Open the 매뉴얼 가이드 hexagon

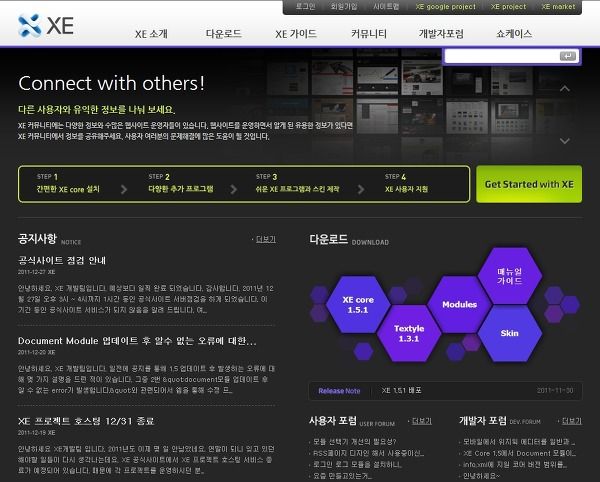pyautogui.click(x=510, y=276)
